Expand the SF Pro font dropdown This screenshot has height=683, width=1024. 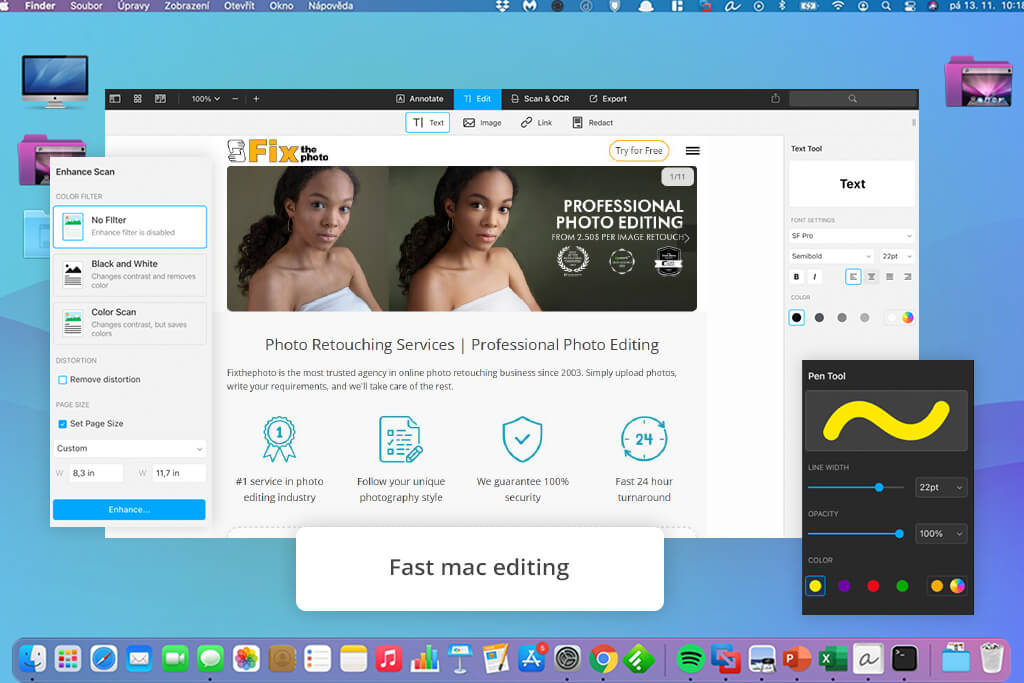[x=852, y=236]
